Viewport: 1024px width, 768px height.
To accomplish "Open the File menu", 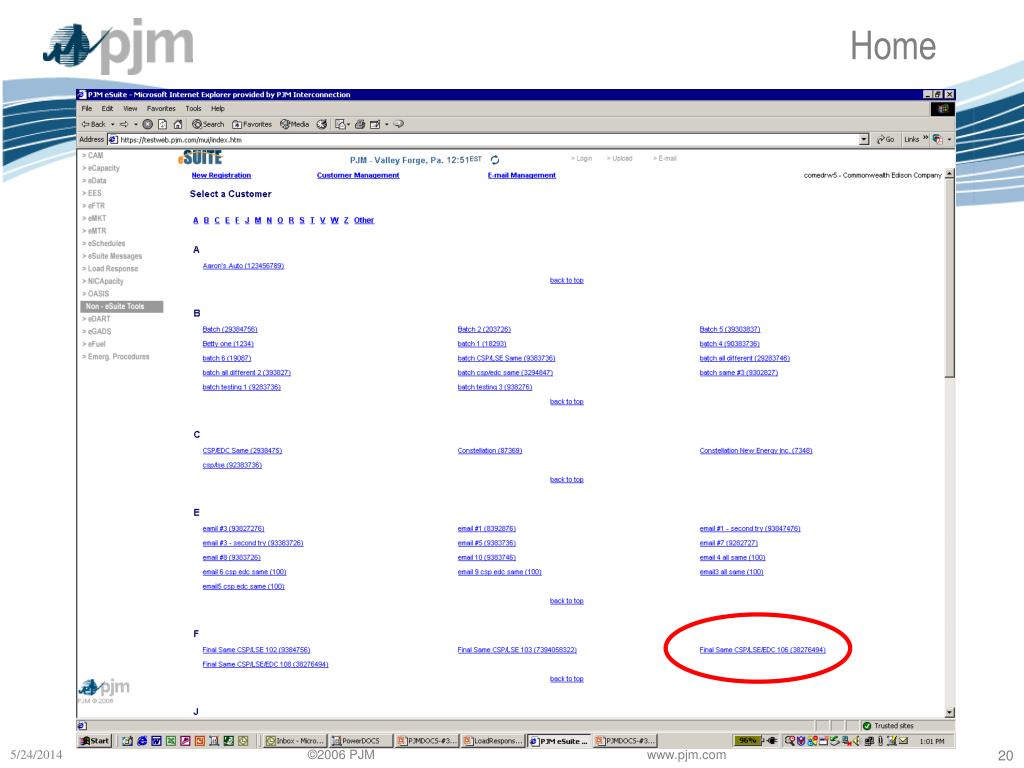I will pos(87,108).
